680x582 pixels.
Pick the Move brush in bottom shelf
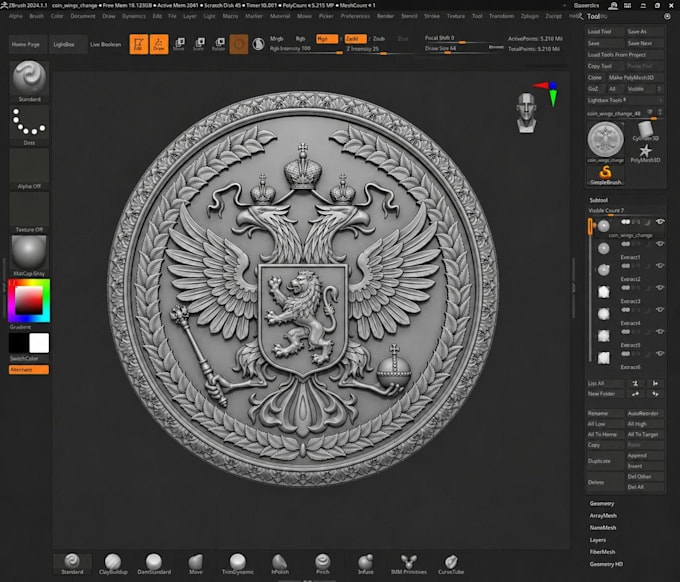[x=196, y=564]
